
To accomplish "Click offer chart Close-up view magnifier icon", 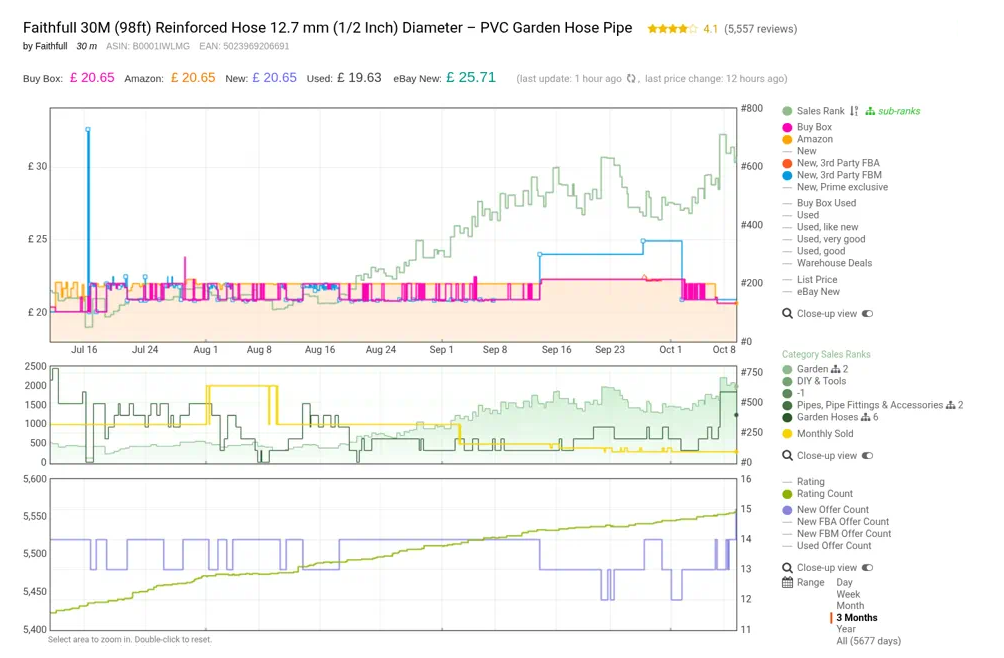I will (787, 568).
